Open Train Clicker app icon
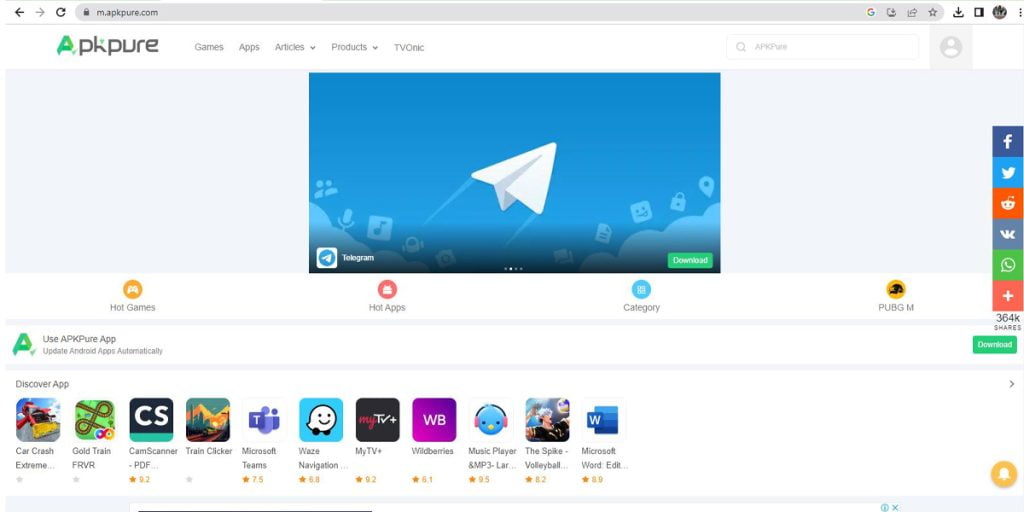 point(208,420)
